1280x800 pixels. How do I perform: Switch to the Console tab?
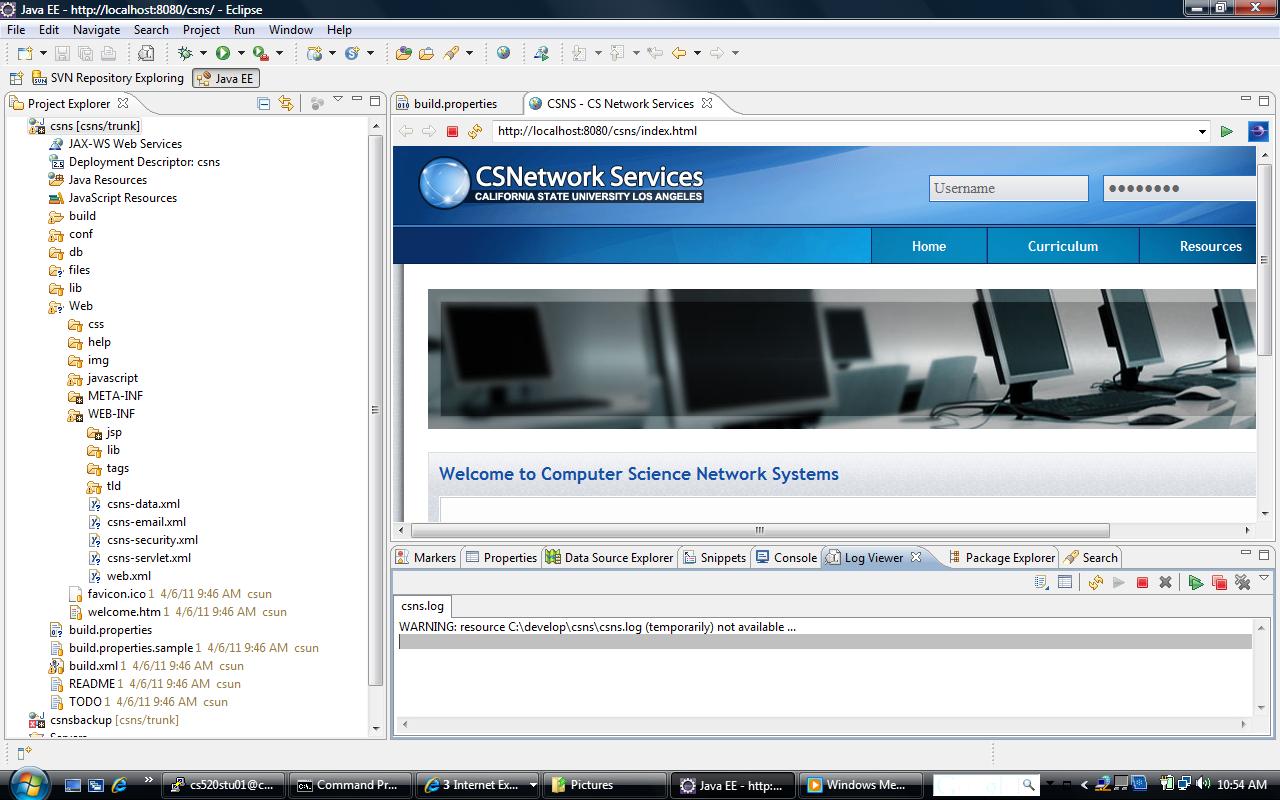[787, 557]
